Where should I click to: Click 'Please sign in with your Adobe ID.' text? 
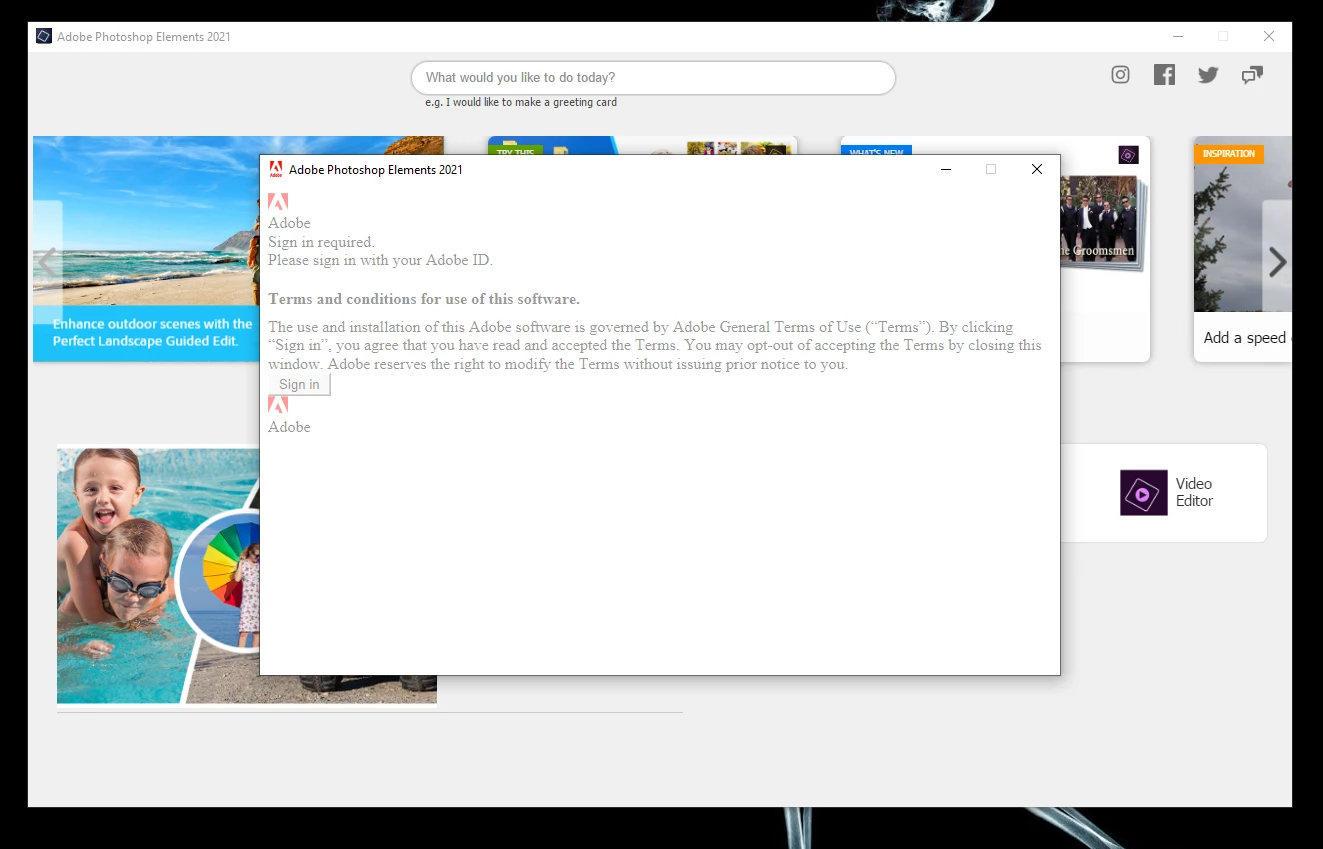tap(380, 260)
